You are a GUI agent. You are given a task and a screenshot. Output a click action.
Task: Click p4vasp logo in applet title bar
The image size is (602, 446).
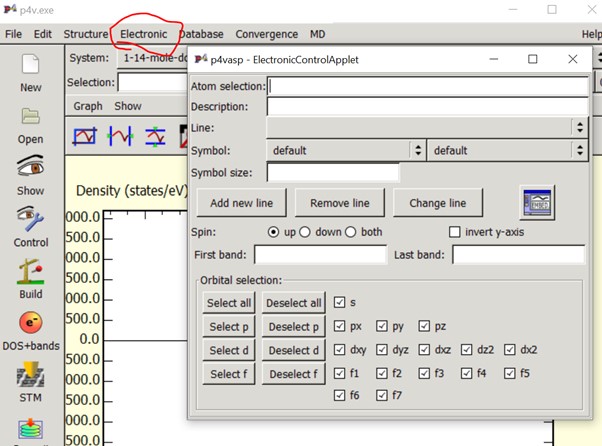(x=201, y=59)
